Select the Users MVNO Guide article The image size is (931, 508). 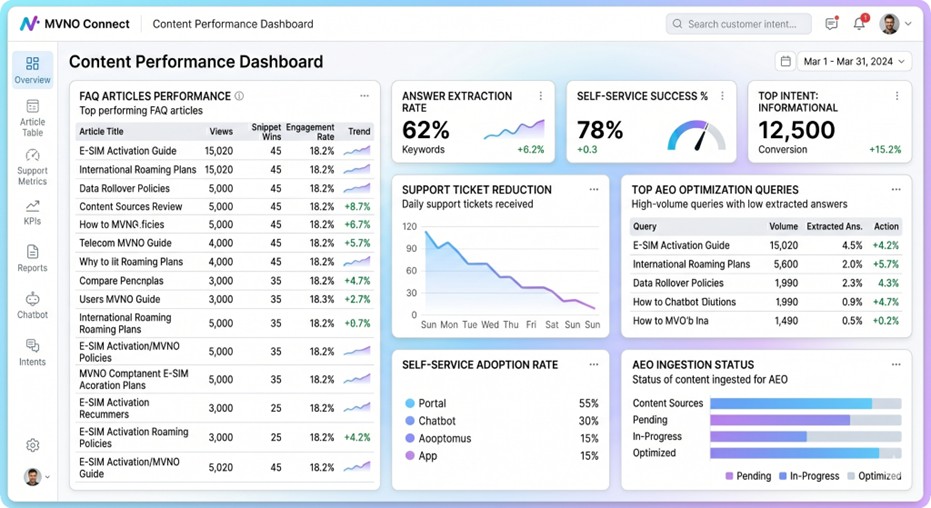[224, 299]
